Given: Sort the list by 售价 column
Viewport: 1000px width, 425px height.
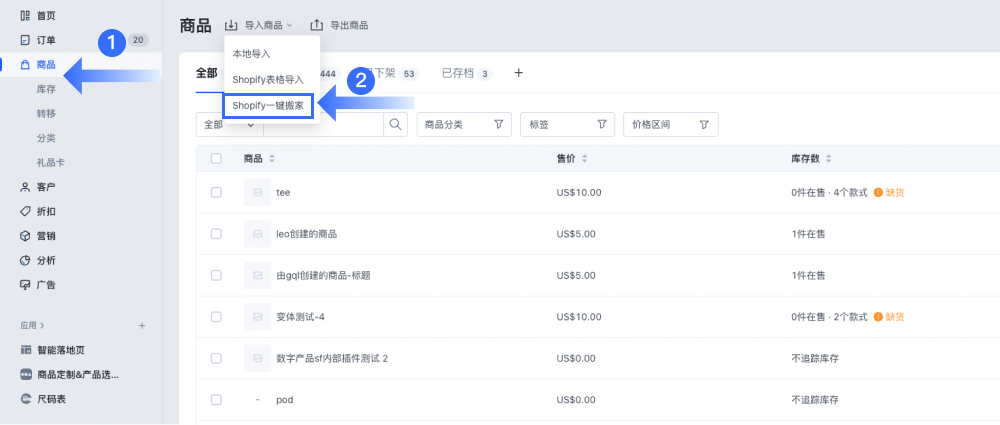Looking at the screenshot, I should (572, 158).
